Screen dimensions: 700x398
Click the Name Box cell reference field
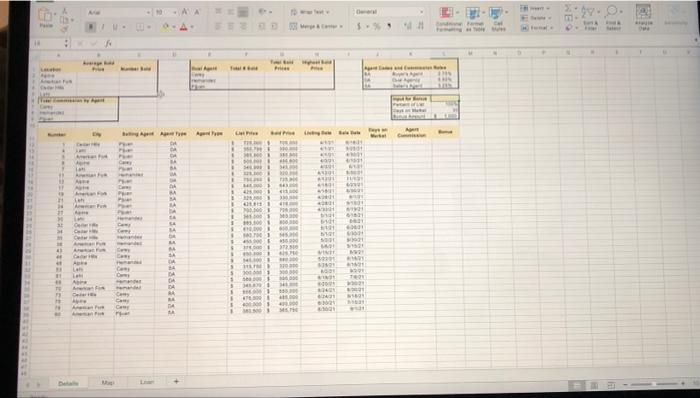pos(47,44)
